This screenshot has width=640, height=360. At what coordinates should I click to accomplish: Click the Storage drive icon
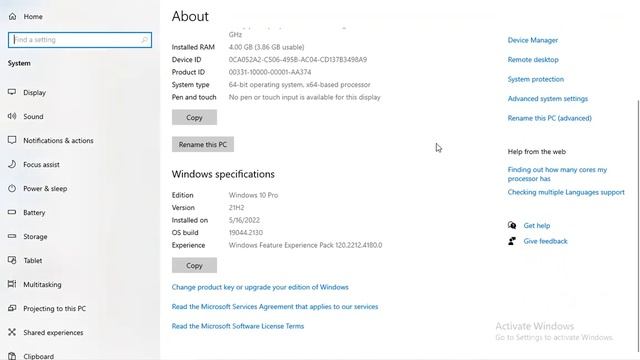[12, 236]
